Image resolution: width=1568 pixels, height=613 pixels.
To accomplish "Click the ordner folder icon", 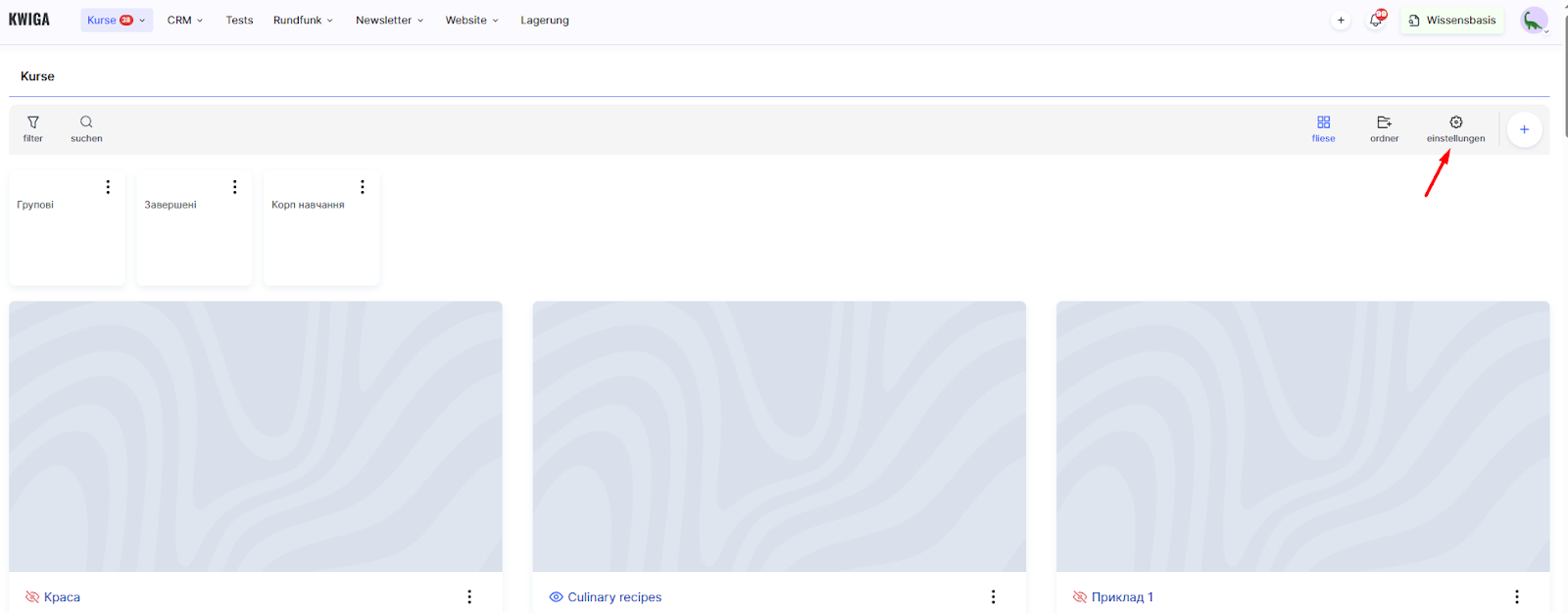I will click(x=1384, y=128).
